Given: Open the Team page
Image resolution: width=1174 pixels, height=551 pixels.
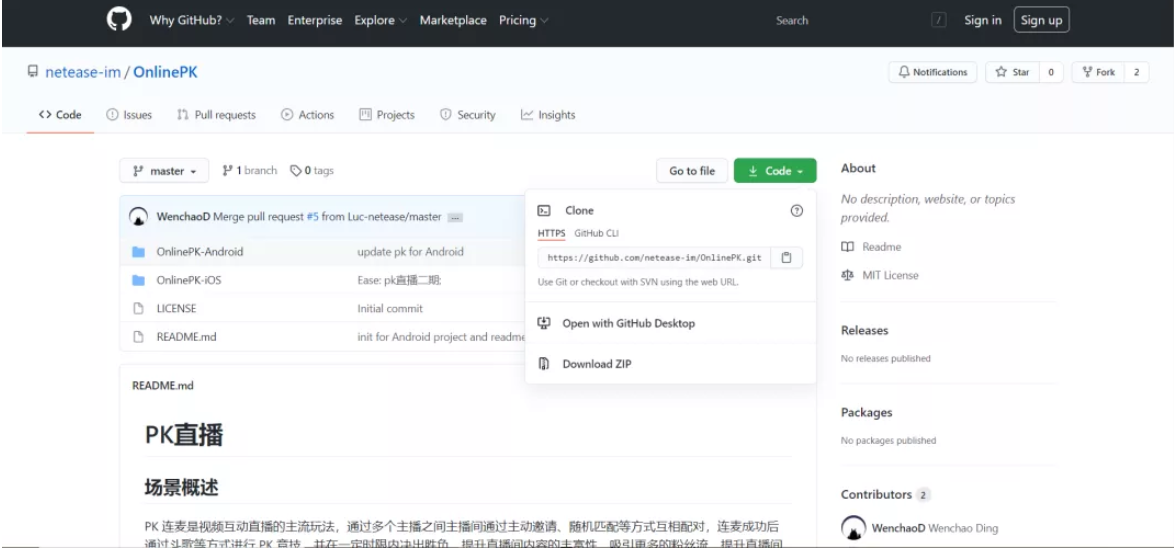Looking at the screenshot, I should pyautogui.click(x=261, y=20).
